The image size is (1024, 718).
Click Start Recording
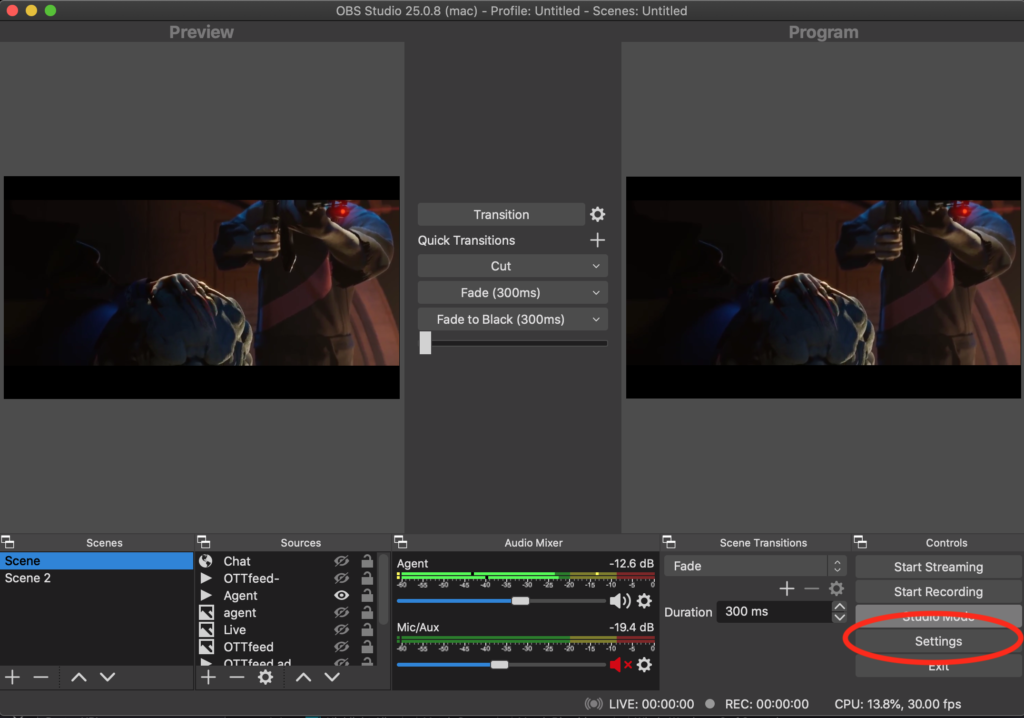(938, 591)
